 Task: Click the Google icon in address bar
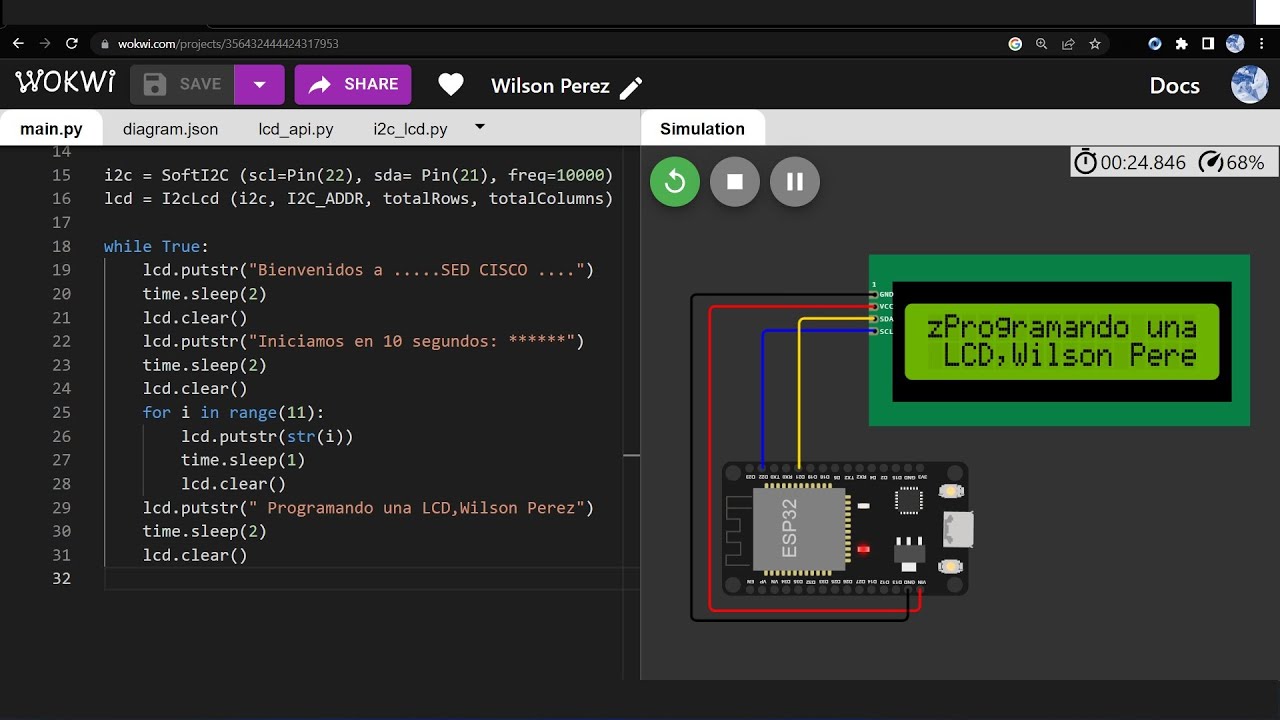click(1015, 44)
